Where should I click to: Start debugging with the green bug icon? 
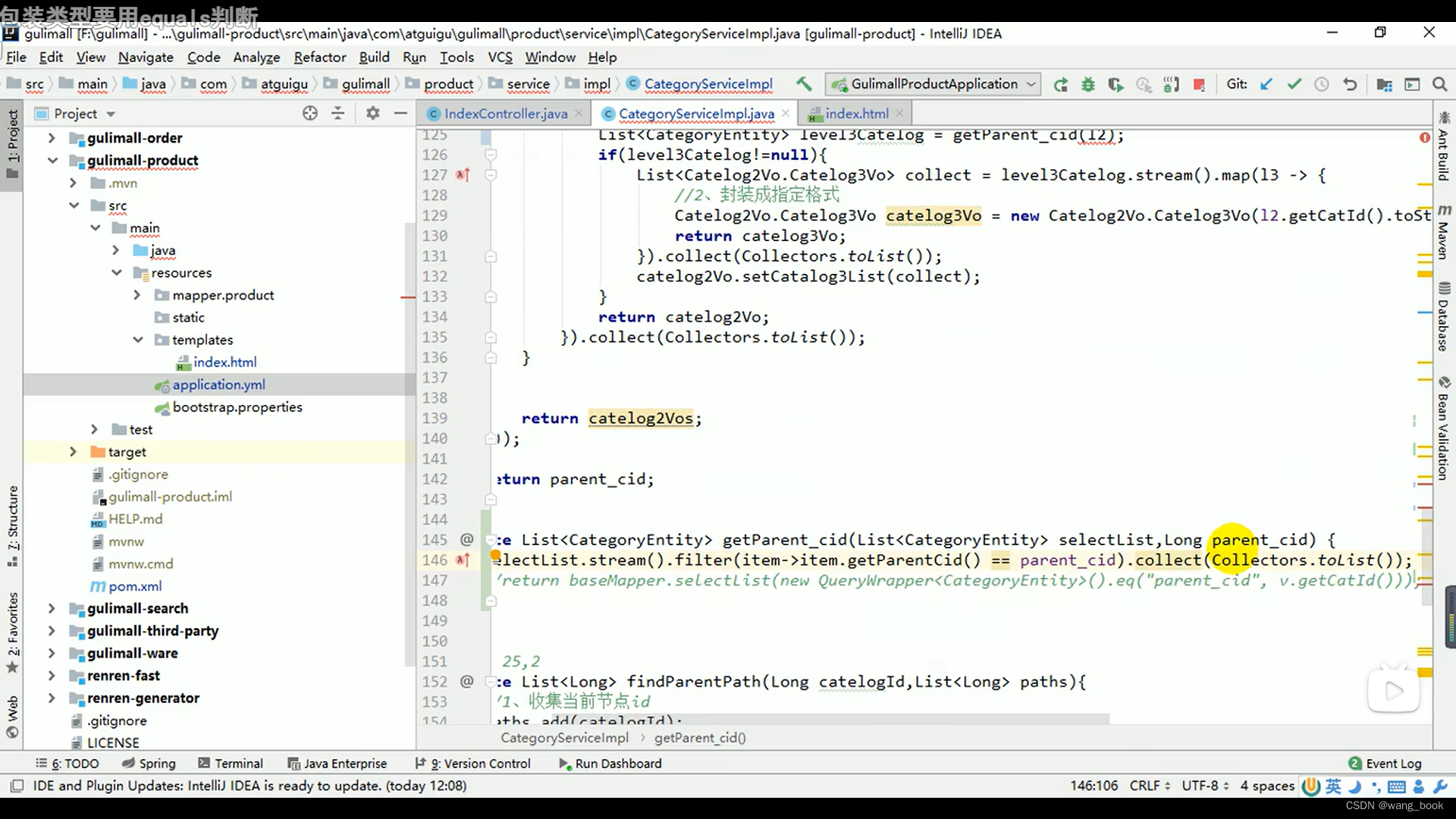1088,85
